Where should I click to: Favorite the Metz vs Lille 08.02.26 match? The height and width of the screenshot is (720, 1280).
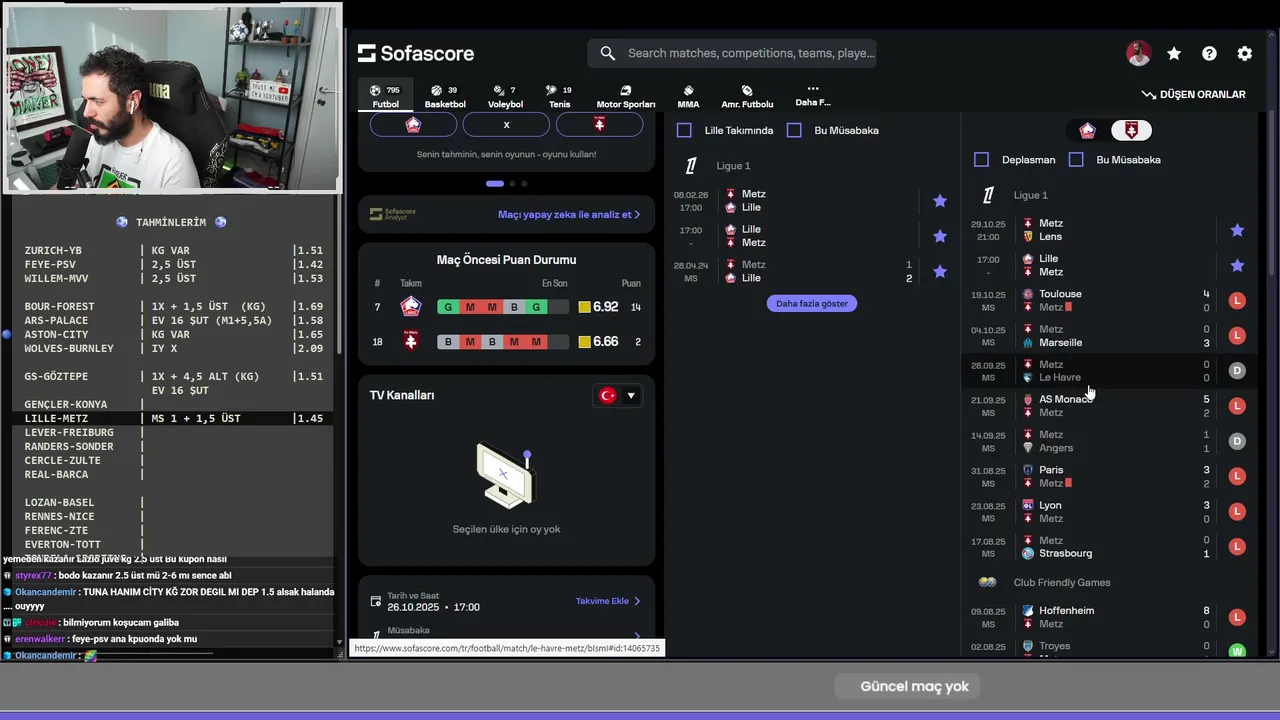click(939, 201)
